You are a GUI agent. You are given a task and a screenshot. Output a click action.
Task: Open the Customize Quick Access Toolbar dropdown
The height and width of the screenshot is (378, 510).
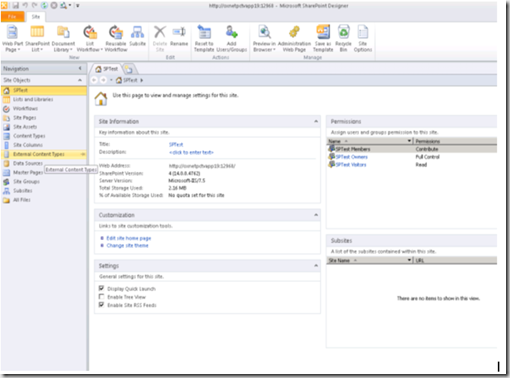77,5
